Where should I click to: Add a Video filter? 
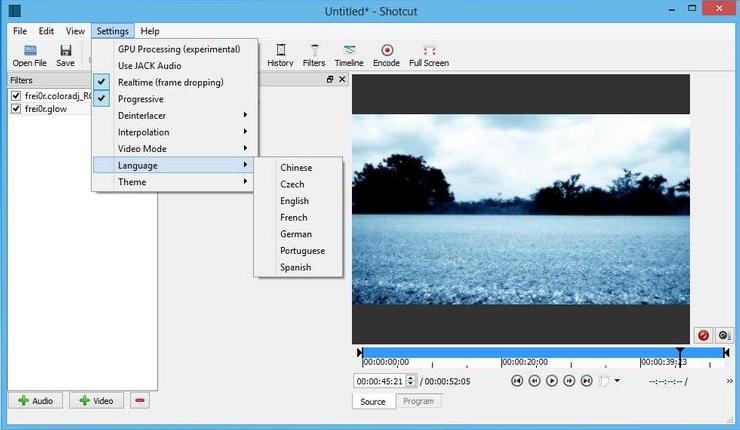[x=96, y=401]
